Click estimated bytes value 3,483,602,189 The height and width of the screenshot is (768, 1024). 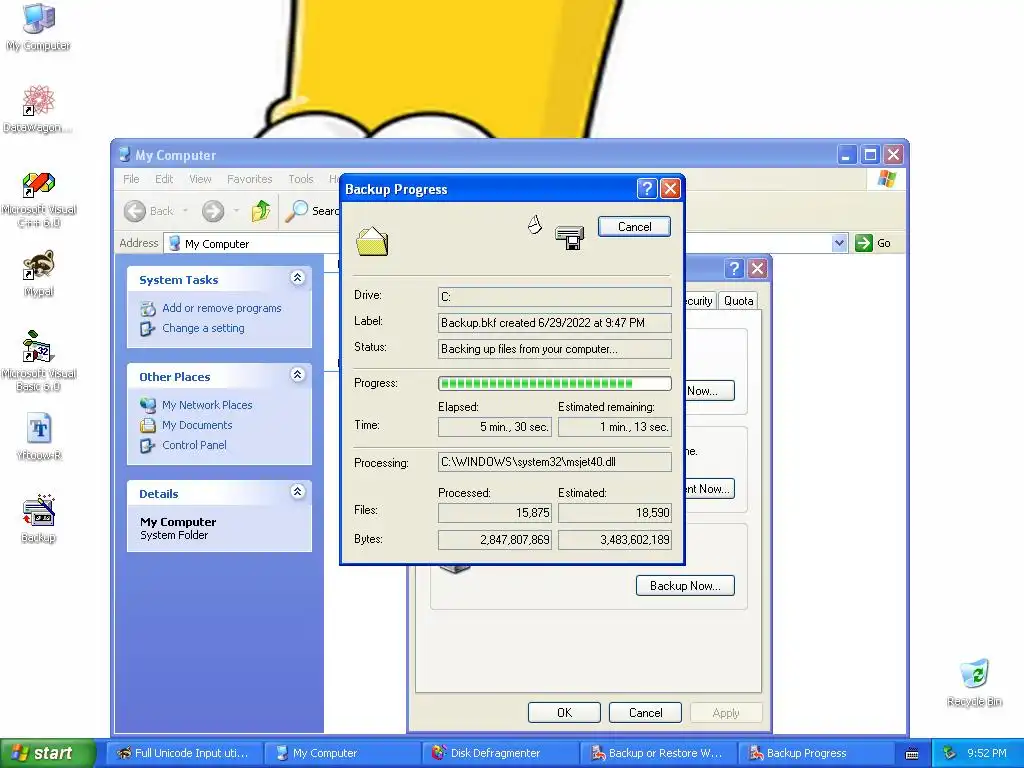tap(615, 540)
